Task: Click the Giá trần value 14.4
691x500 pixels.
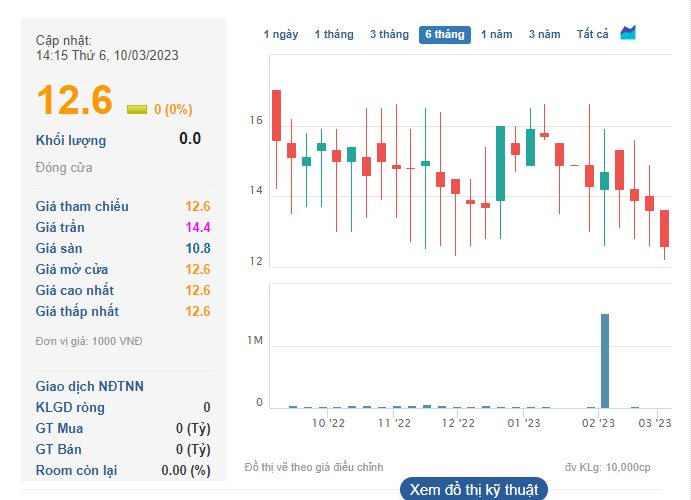Action: pos(198,227)
